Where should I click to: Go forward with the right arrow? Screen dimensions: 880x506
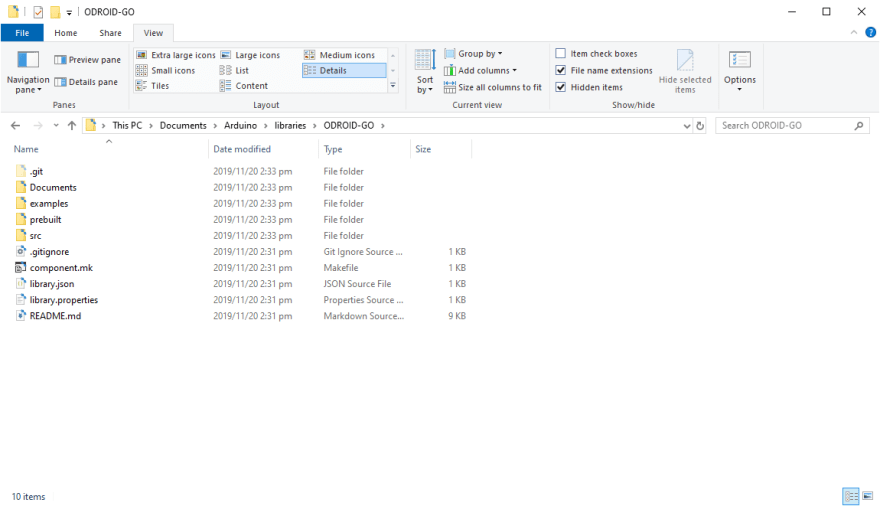pos(38,126)
